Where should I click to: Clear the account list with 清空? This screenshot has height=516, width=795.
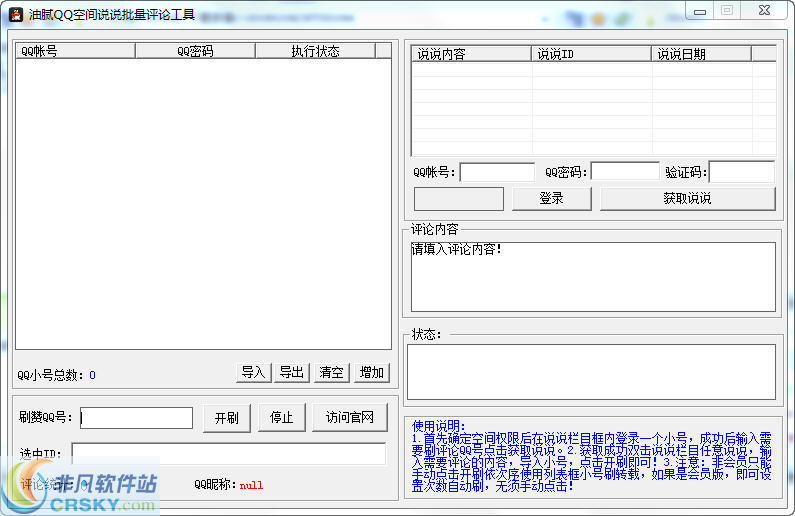click(x=331, y=373)
